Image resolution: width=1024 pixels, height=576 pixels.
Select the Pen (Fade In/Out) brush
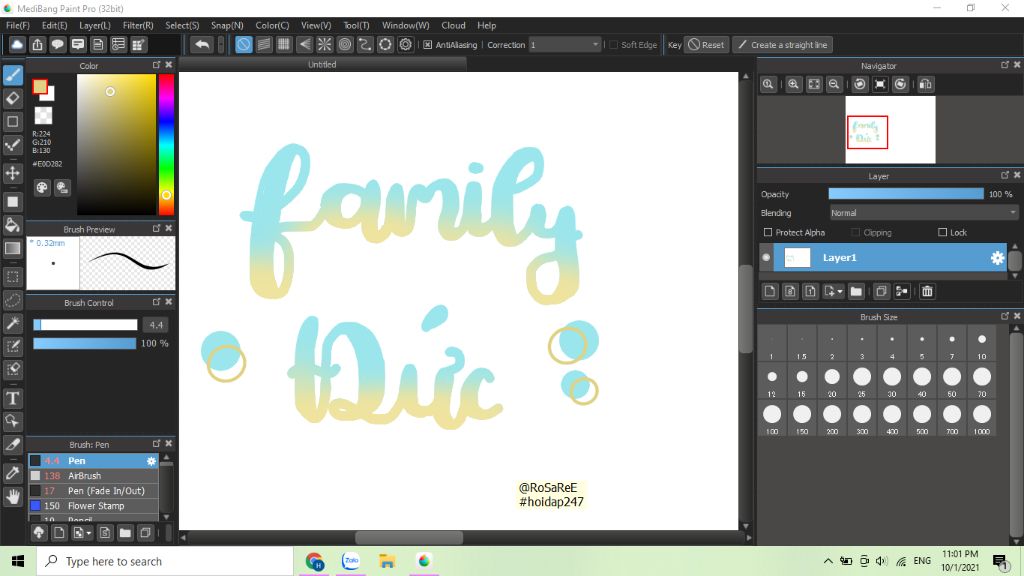tap(93, 491)
